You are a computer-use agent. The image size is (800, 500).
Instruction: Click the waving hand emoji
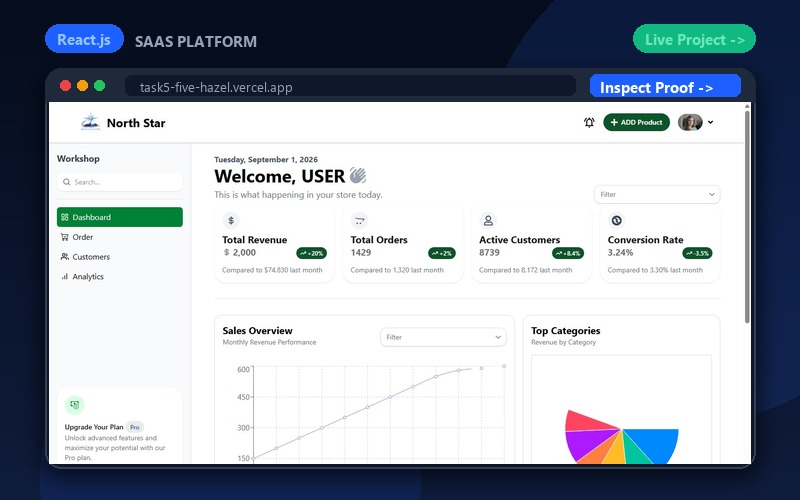point(358,176)
